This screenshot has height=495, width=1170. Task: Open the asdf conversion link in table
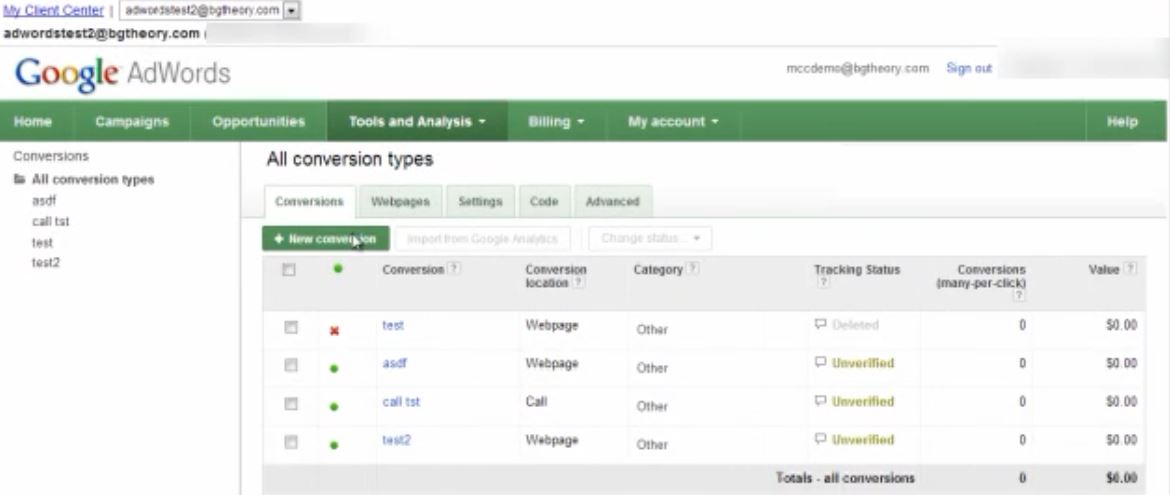click(394, 364)
